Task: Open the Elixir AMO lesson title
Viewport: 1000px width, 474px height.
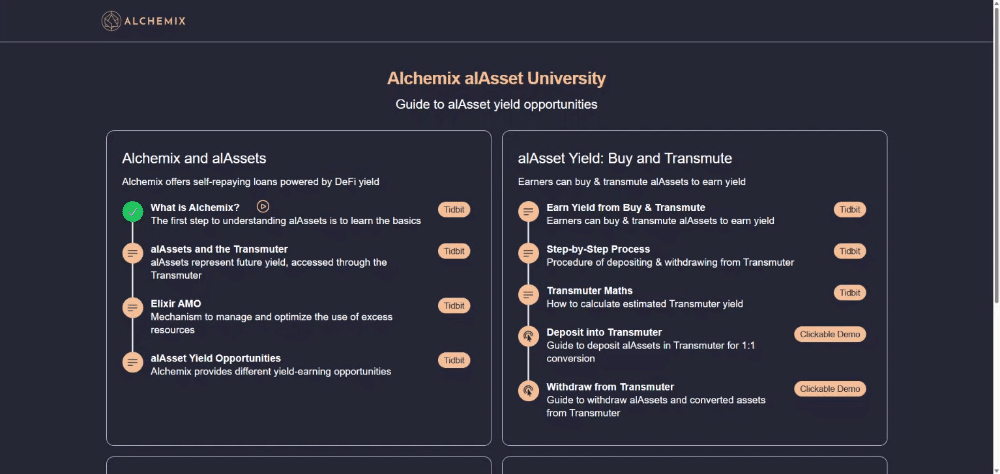Action: [176, 303]
